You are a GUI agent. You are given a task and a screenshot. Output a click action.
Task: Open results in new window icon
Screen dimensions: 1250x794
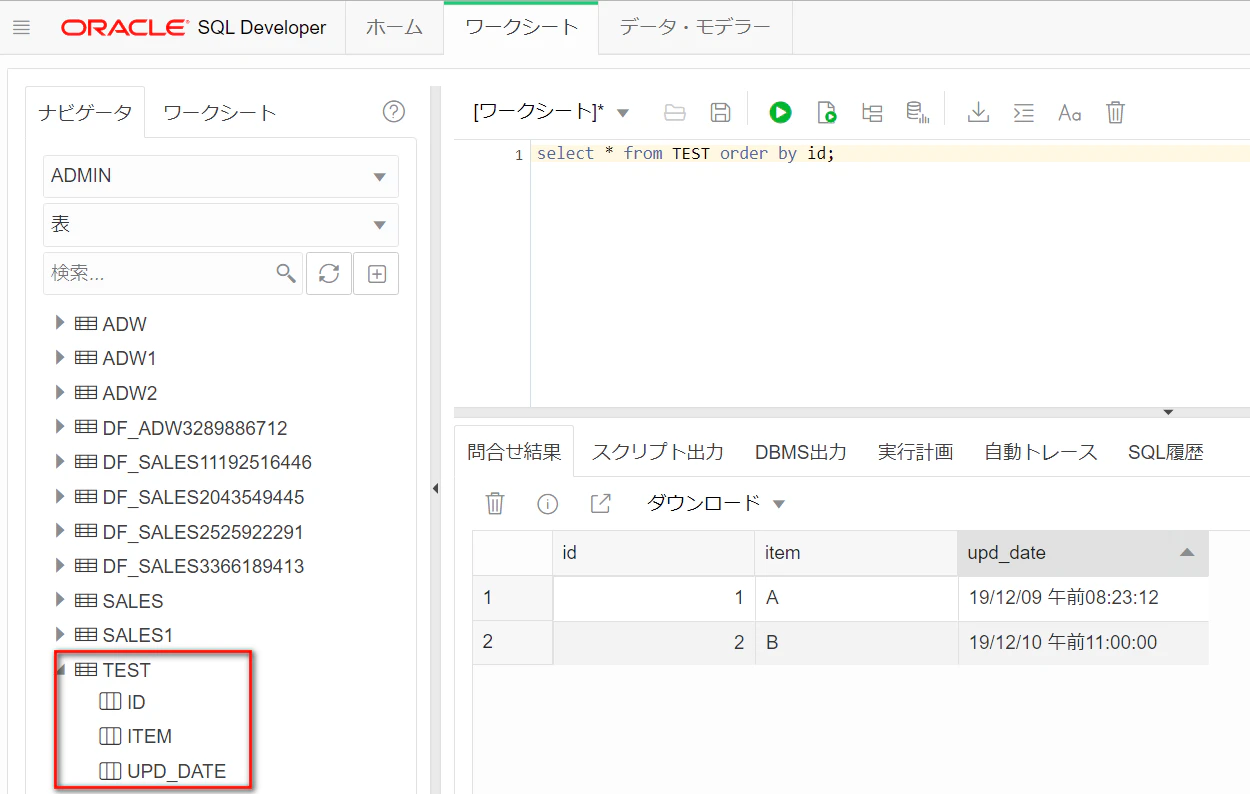600,503
